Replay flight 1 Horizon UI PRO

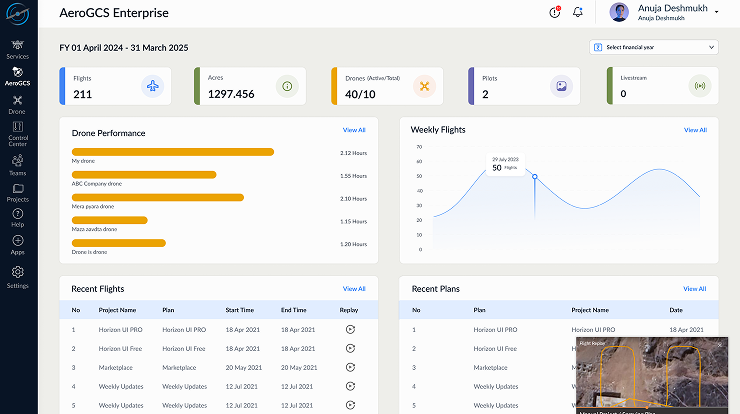[x=350, y=330]
